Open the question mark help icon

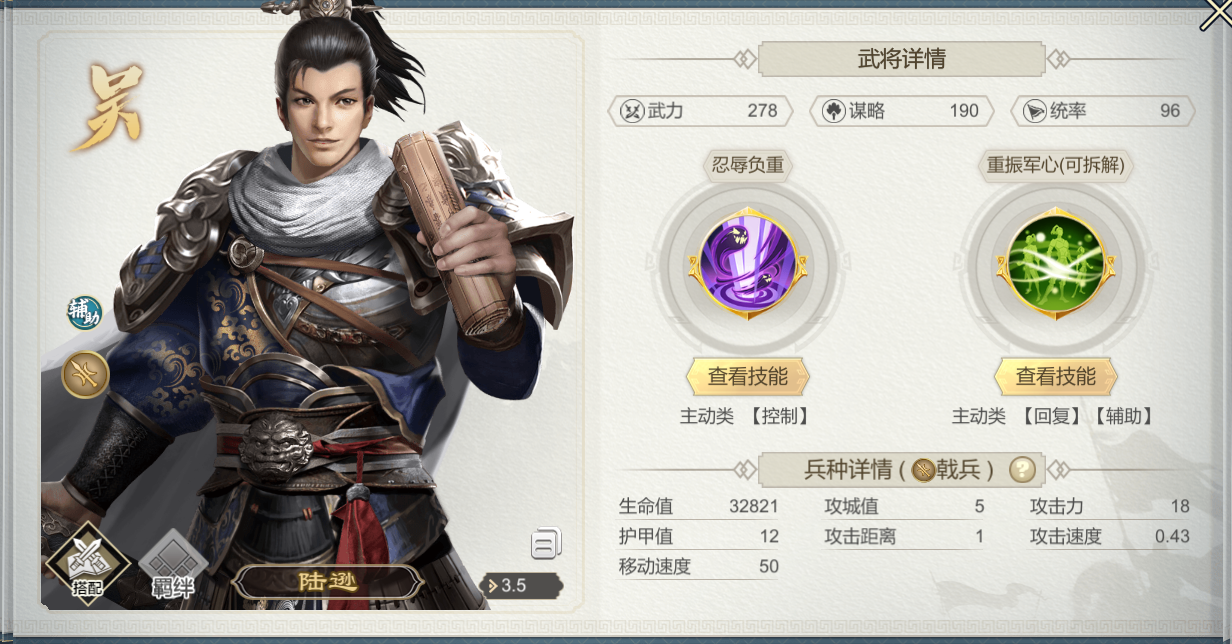pyautogui.click(x=1021, y=469)
